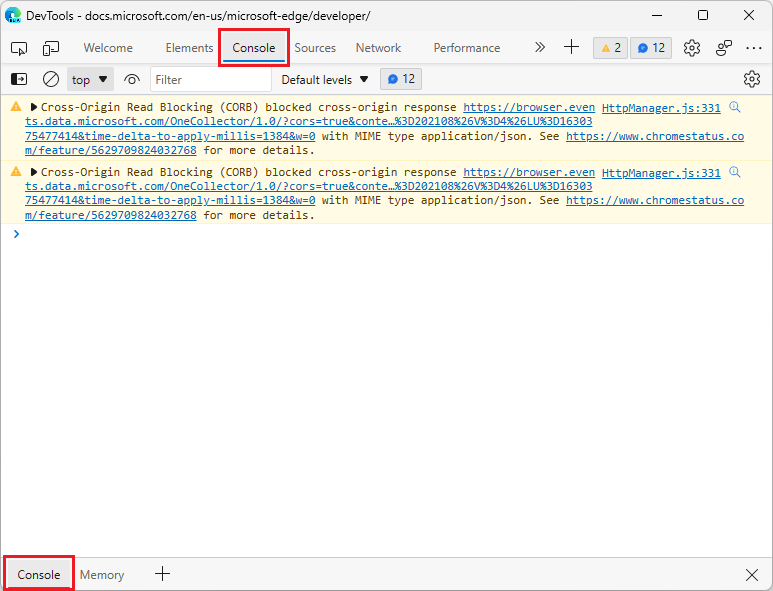Add a drawer tool with bottom plus icon

click(162, 574)
